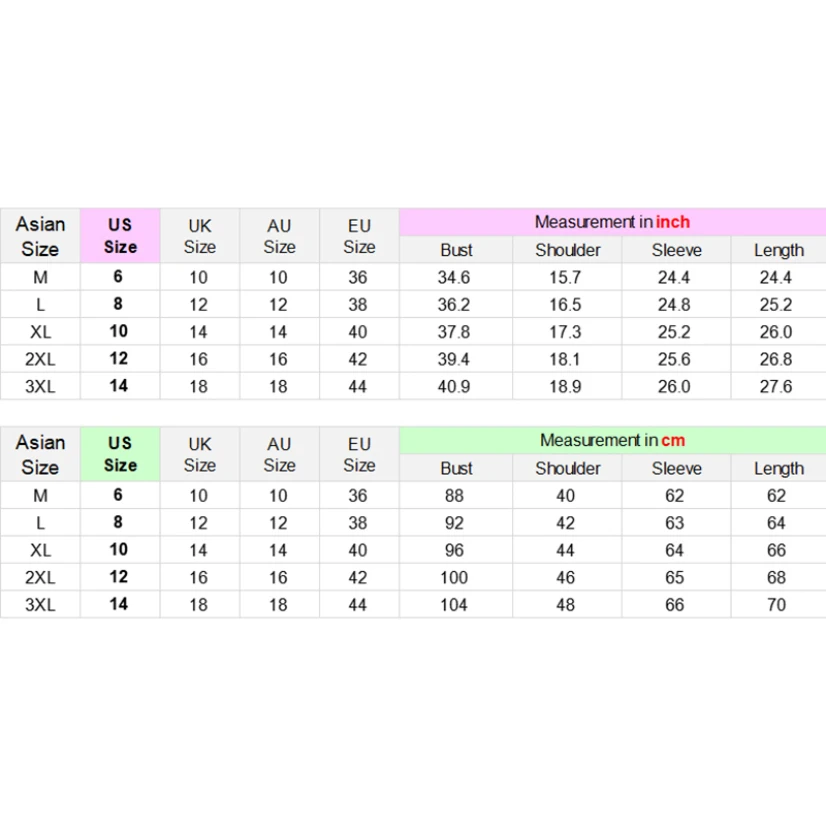Click the 18.1 shoulder value
The image size is (826, 826).
pos(565,359)
